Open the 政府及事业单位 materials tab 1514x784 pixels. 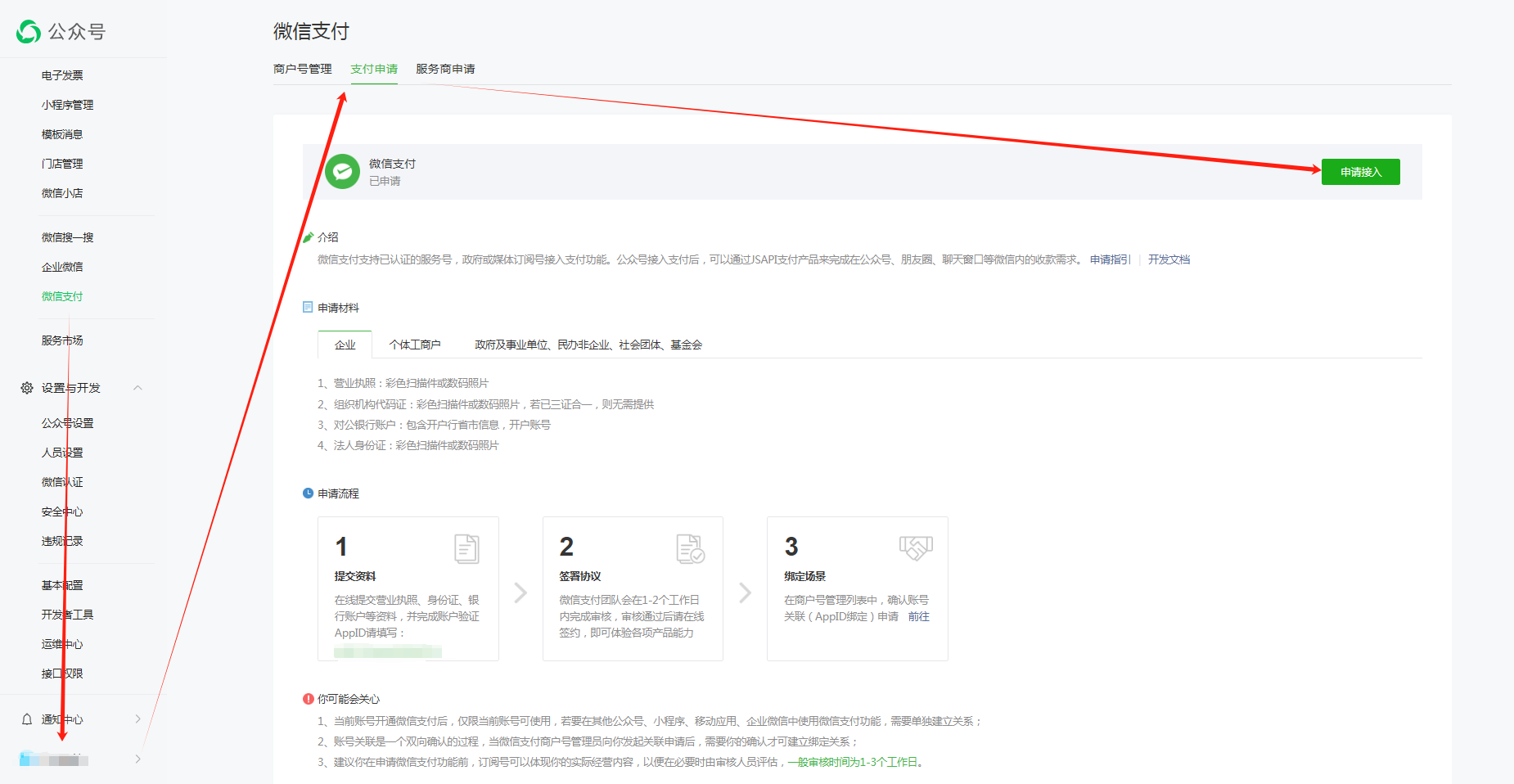(588, 345)
